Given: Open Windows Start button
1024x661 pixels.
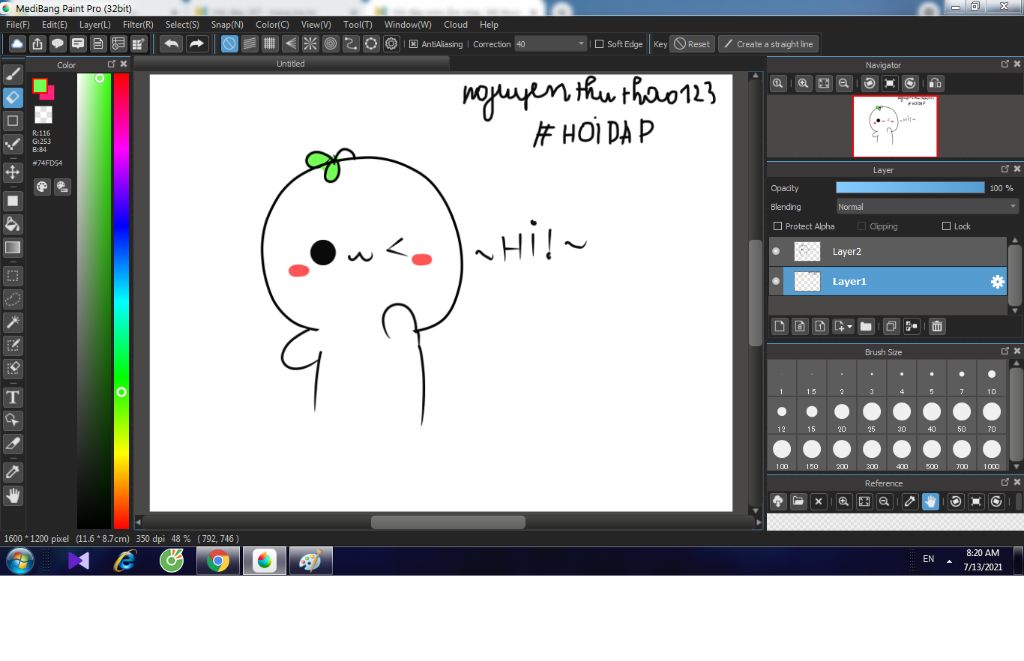Looking at the screenshot, I should [20, 560].
